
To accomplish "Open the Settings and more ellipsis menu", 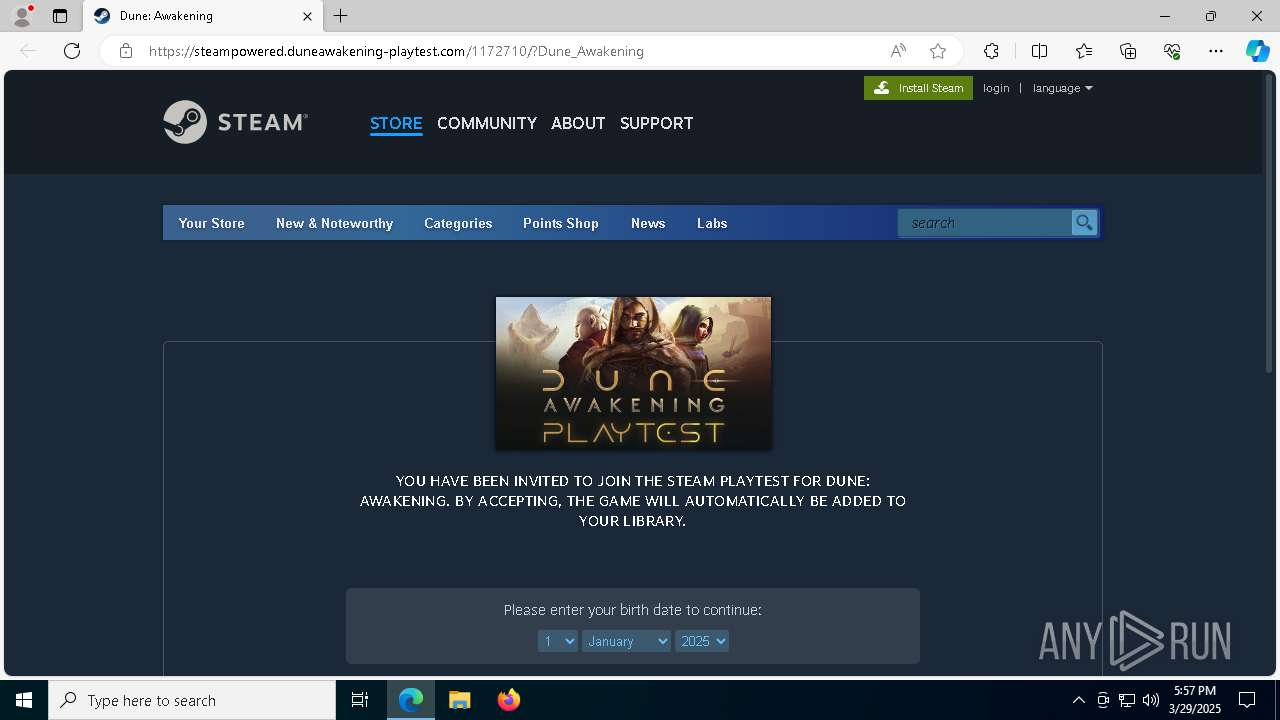I will pos(1216,51).
